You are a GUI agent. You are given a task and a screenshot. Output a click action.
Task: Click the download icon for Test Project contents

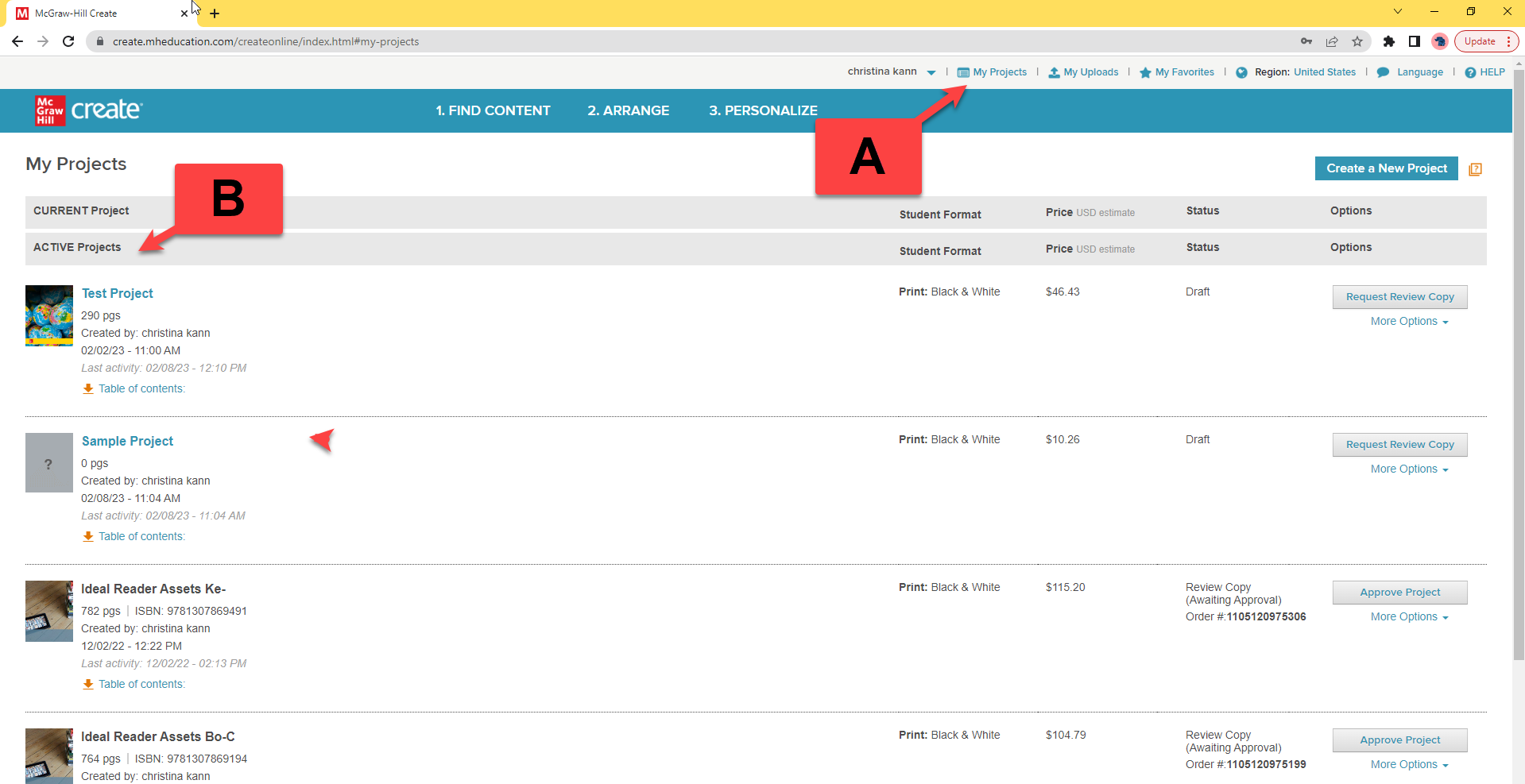pos(88,388)
